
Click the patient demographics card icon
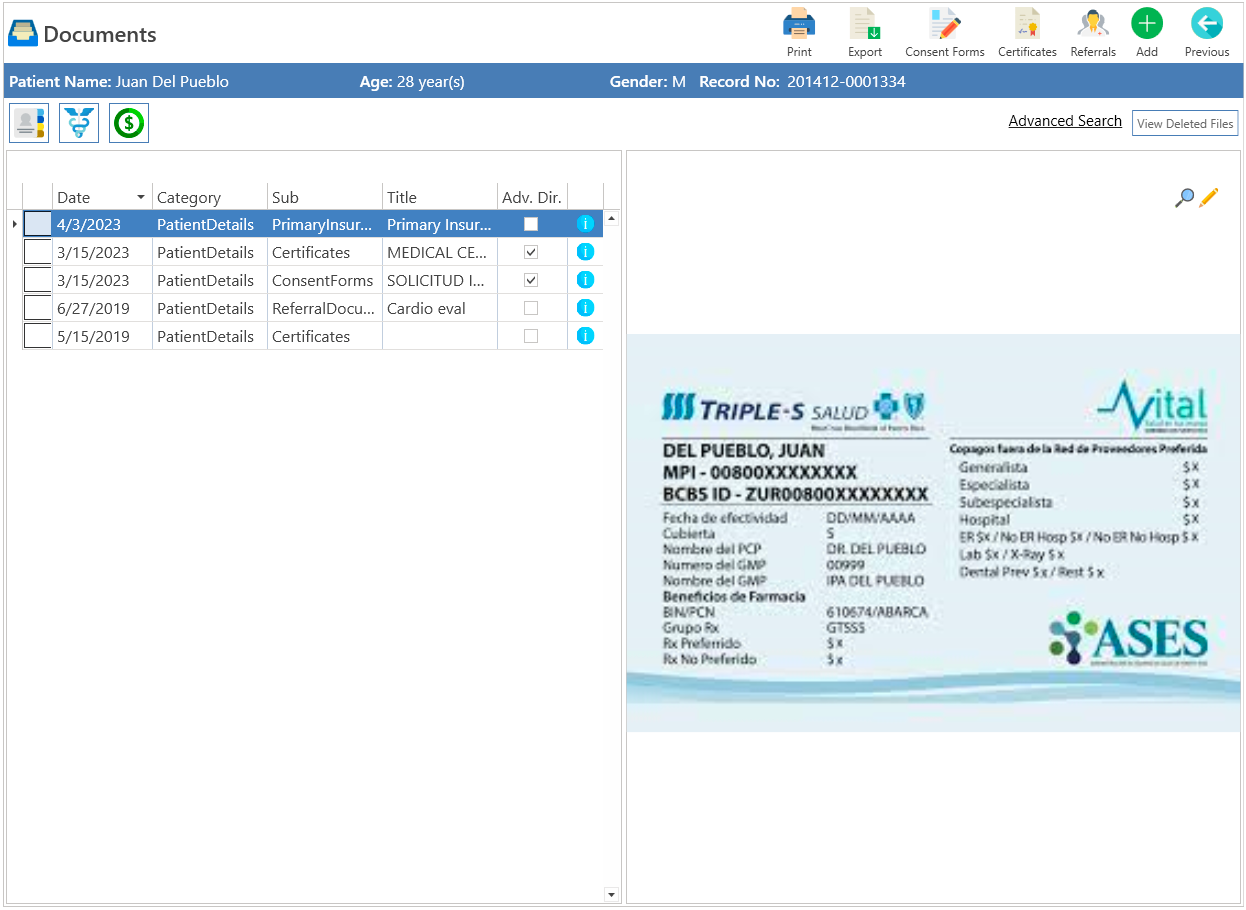point(29,123)
